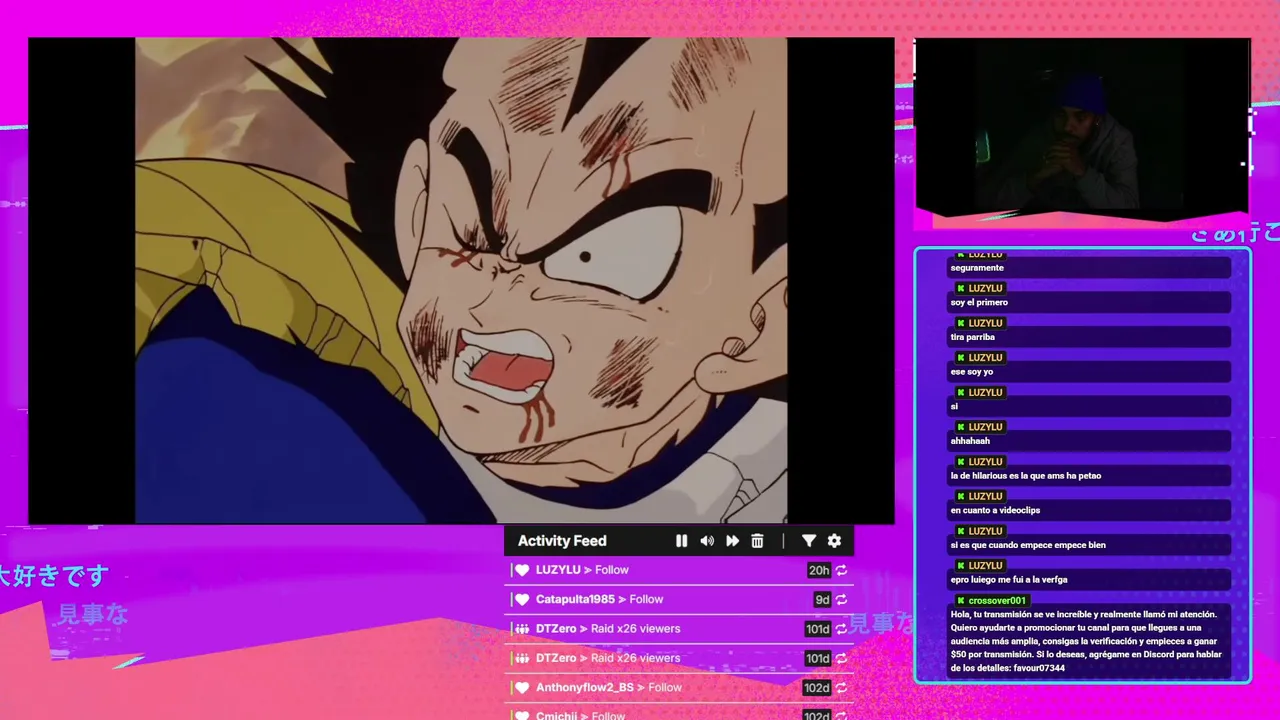Click raid icon on second DTZero row
This screenshot has height=720, width=1280.
coord(522,658)
